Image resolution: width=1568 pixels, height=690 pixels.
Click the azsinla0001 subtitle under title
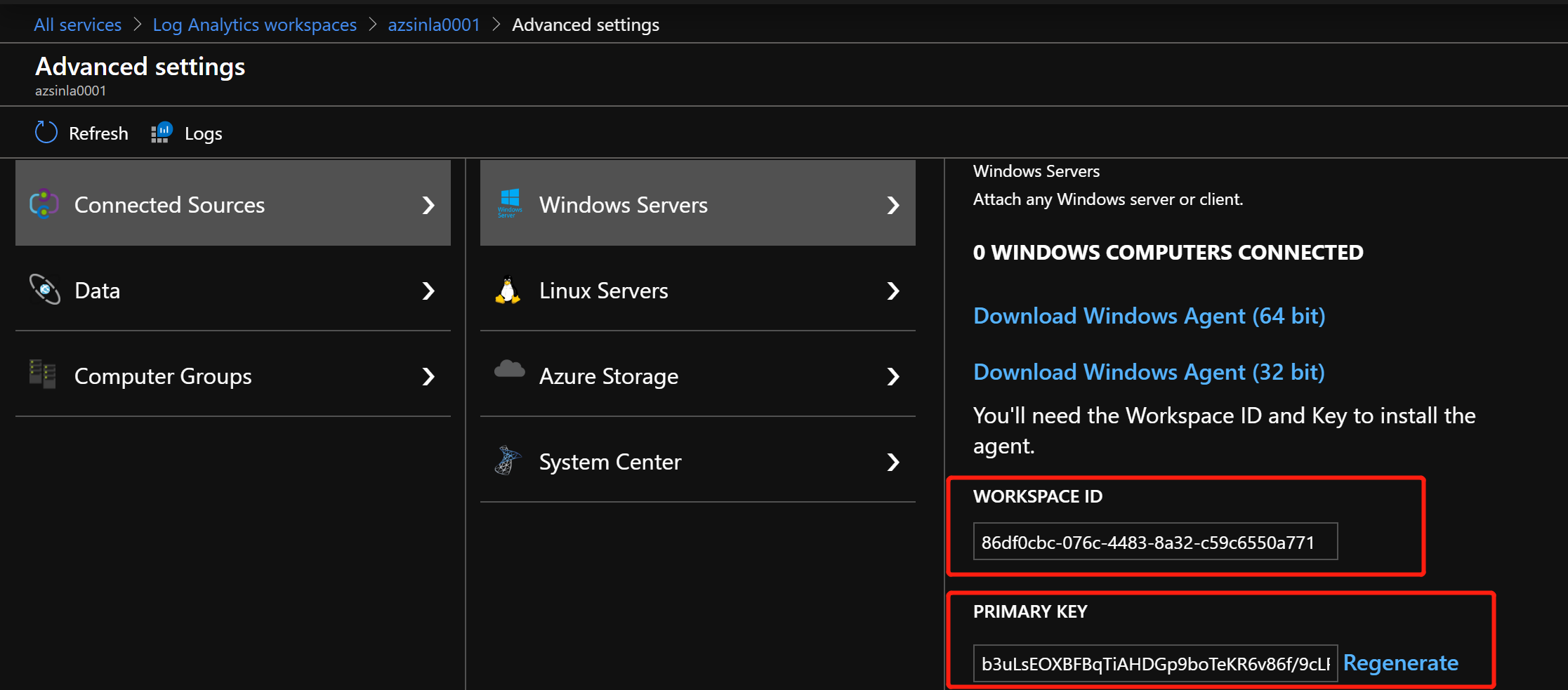[71, 91]
